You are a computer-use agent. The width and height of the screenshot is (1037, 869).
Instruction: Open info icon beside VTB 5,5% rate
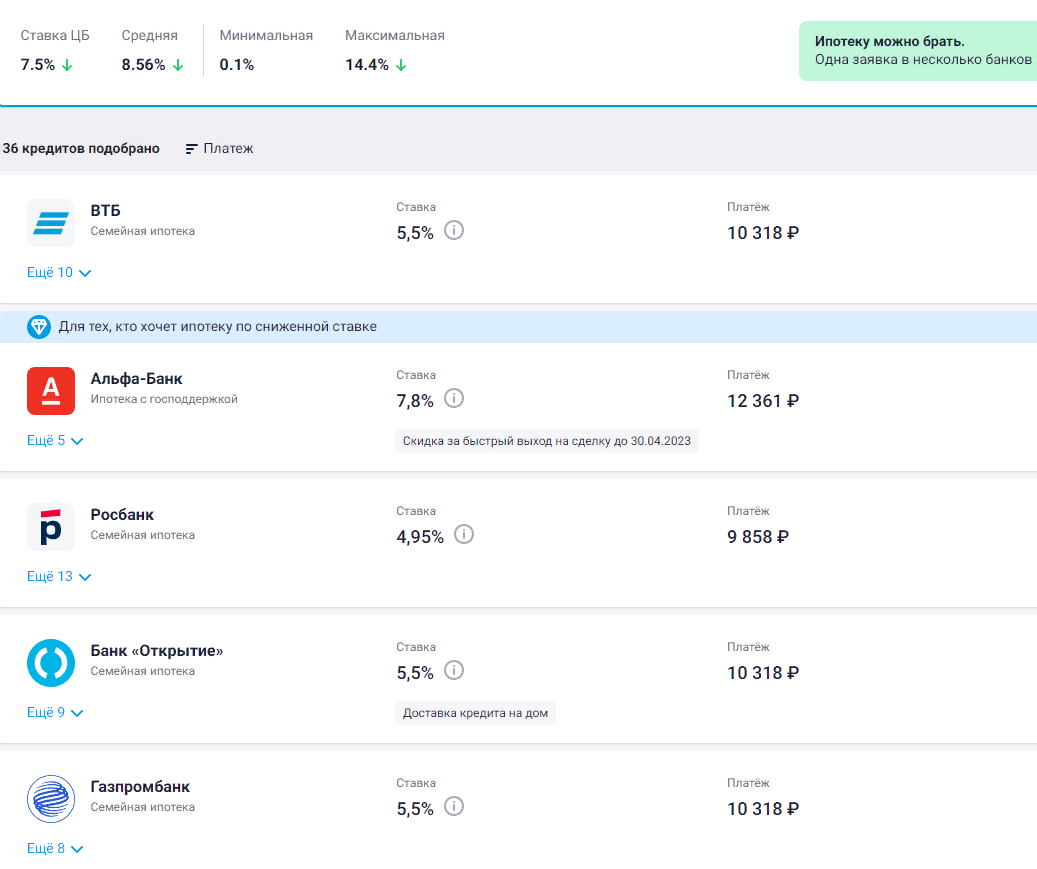click(454, 231)
